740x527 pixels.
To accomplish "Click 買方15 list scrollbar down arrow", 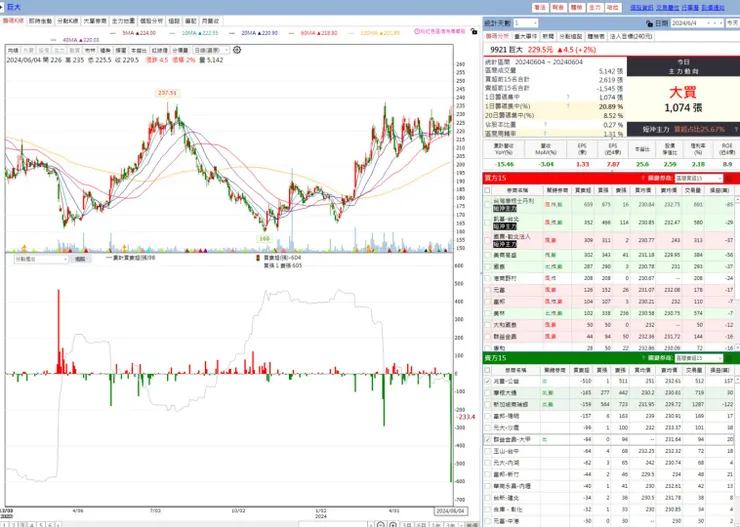I will tap(736, 348).
